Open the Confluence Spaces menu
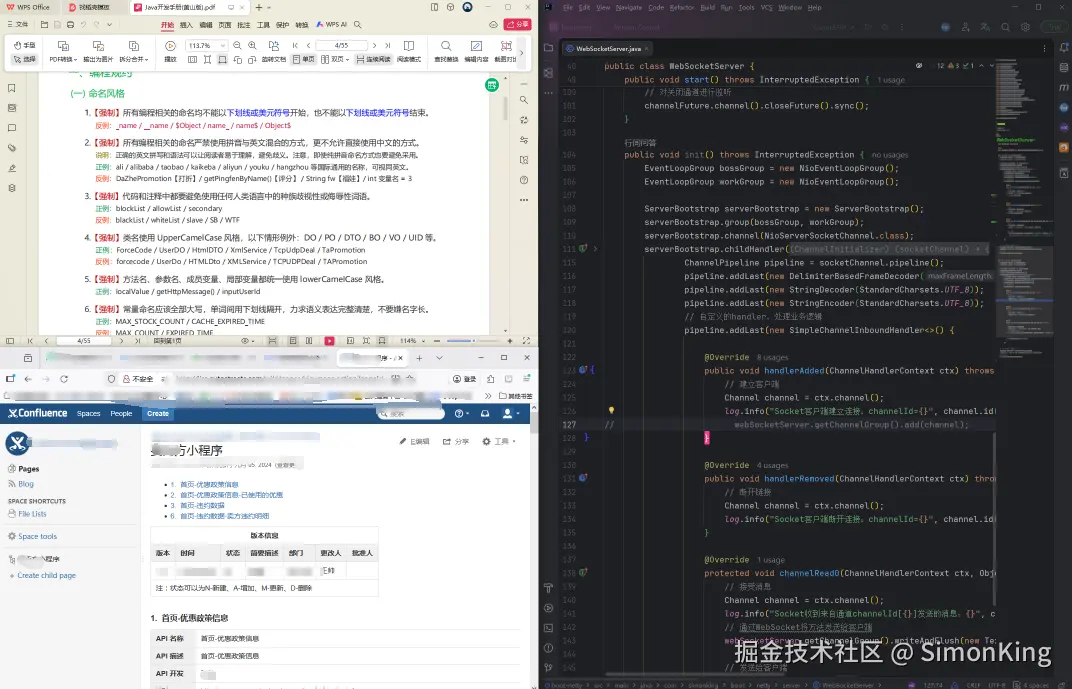 coord(88,414)
